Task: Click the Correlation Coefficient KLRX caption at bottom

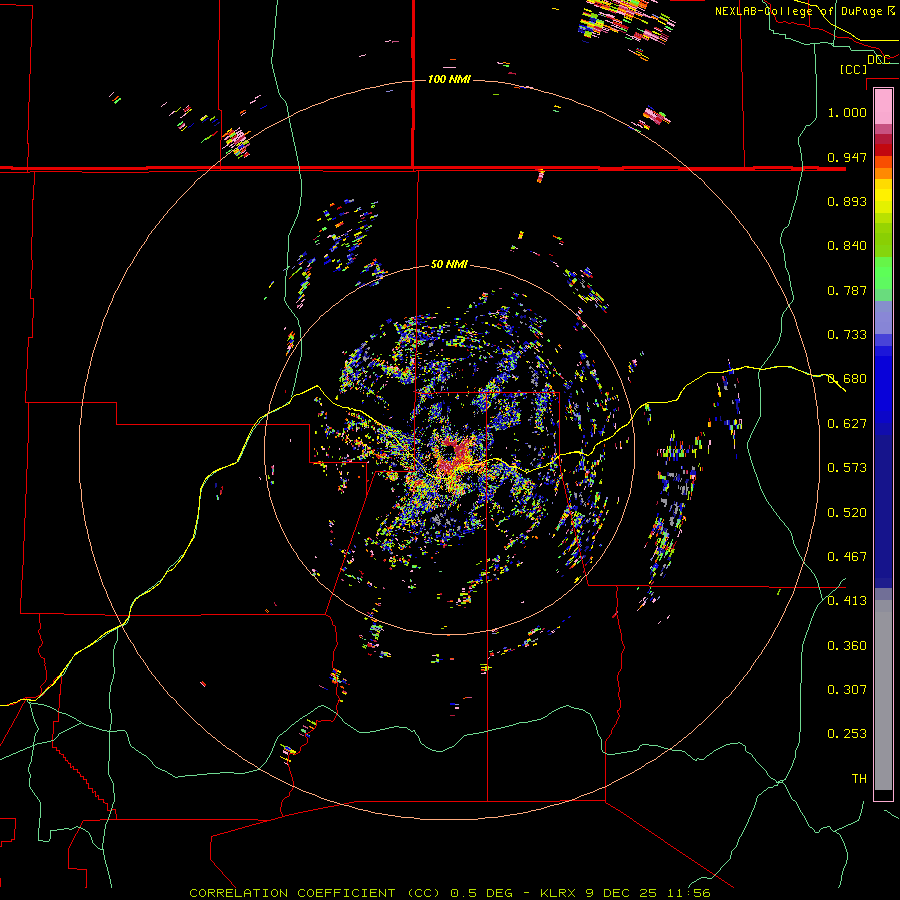Action: [450, 893]
